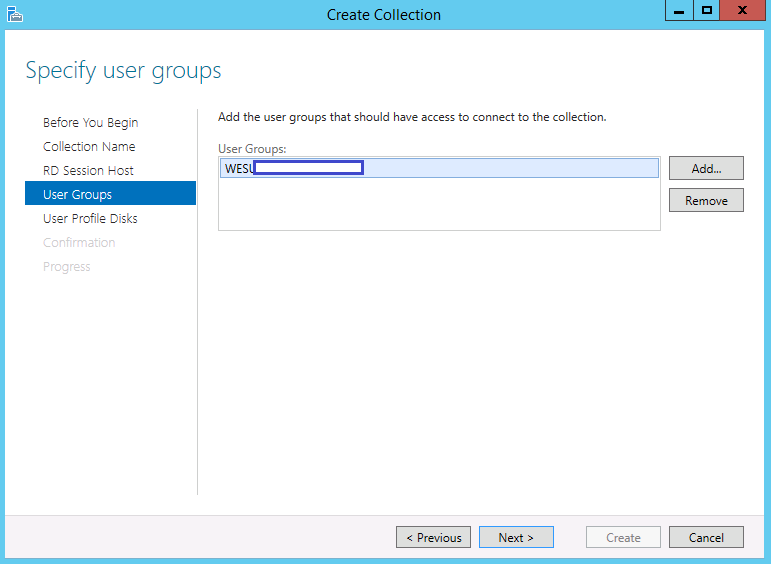771x564 pixels.
Task: Select the WESU user group entry
Action: pyautogui.click(x=439, y=168)
